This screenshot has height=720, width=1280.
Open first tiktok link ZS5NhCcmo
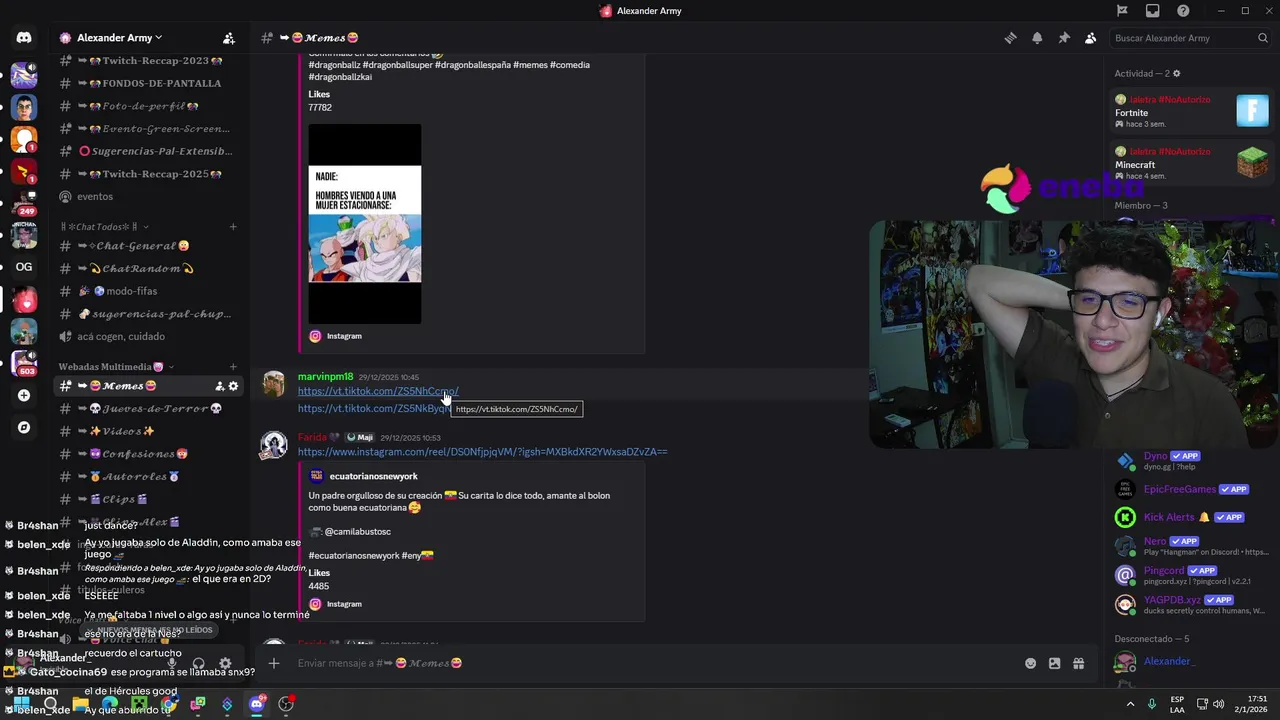pyautogui.click(x=378, y=391)
